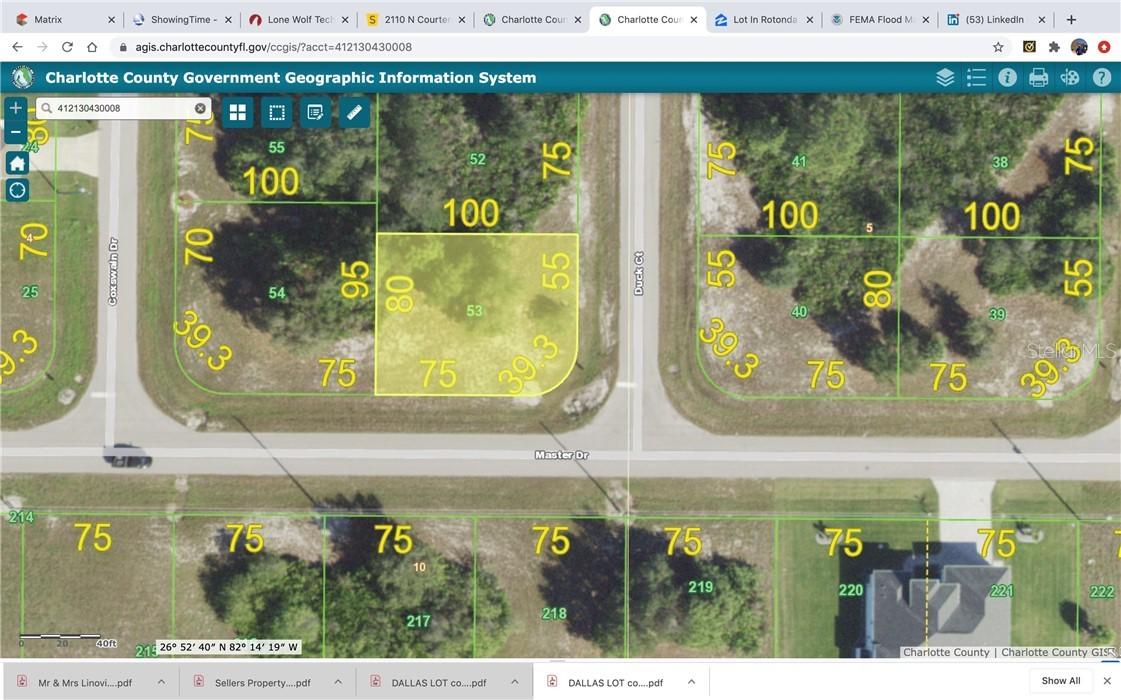Expand options for Mr & Mrs Linovi pdf
1121x700 pixels.
162,680
